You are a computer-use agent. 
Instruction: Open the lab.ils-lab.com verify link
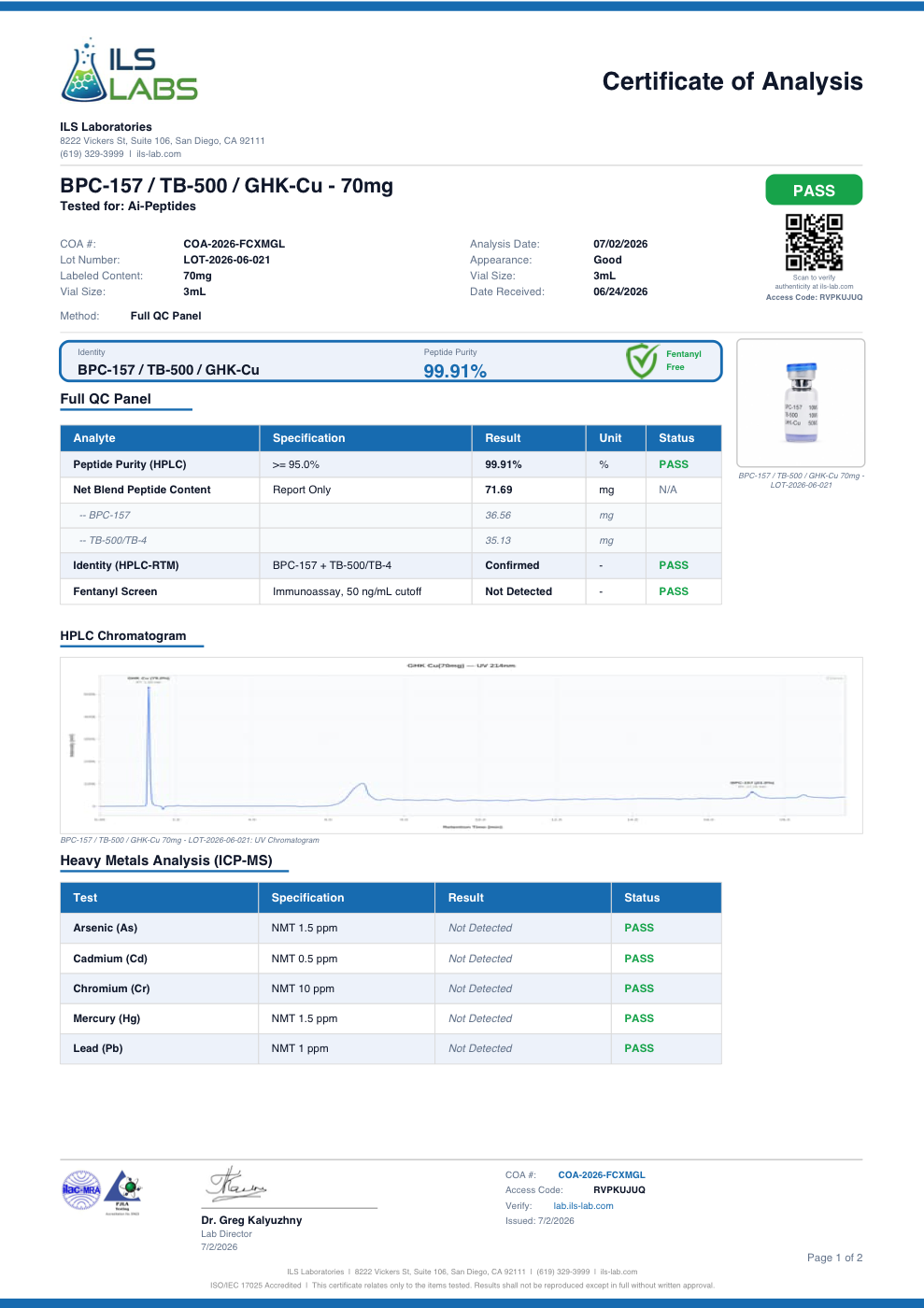tap(583, 1206)
